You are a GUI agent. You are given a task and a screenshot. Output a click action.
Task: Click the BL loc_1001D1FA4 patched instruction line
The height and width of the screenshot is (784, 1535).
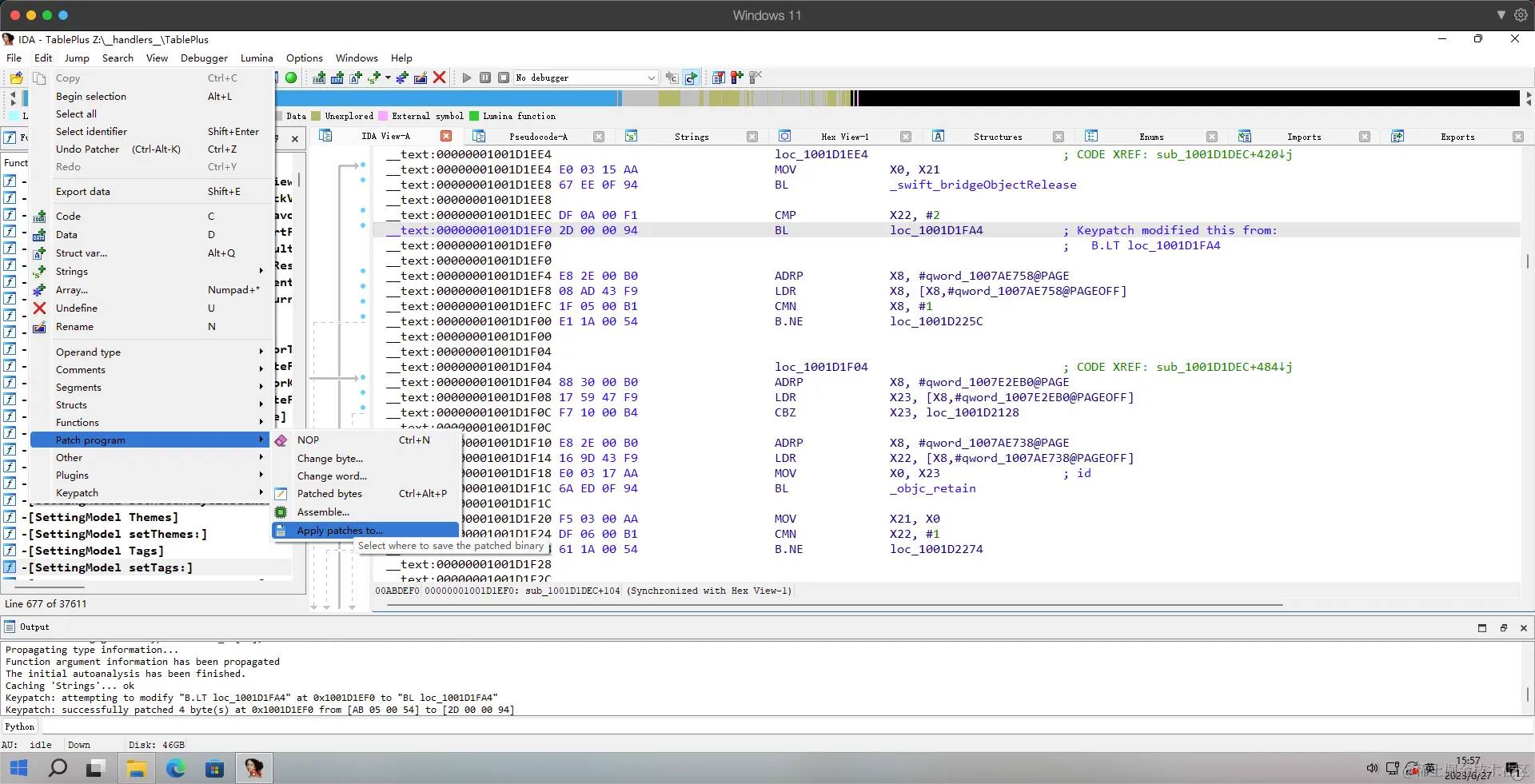click(947, 230)
